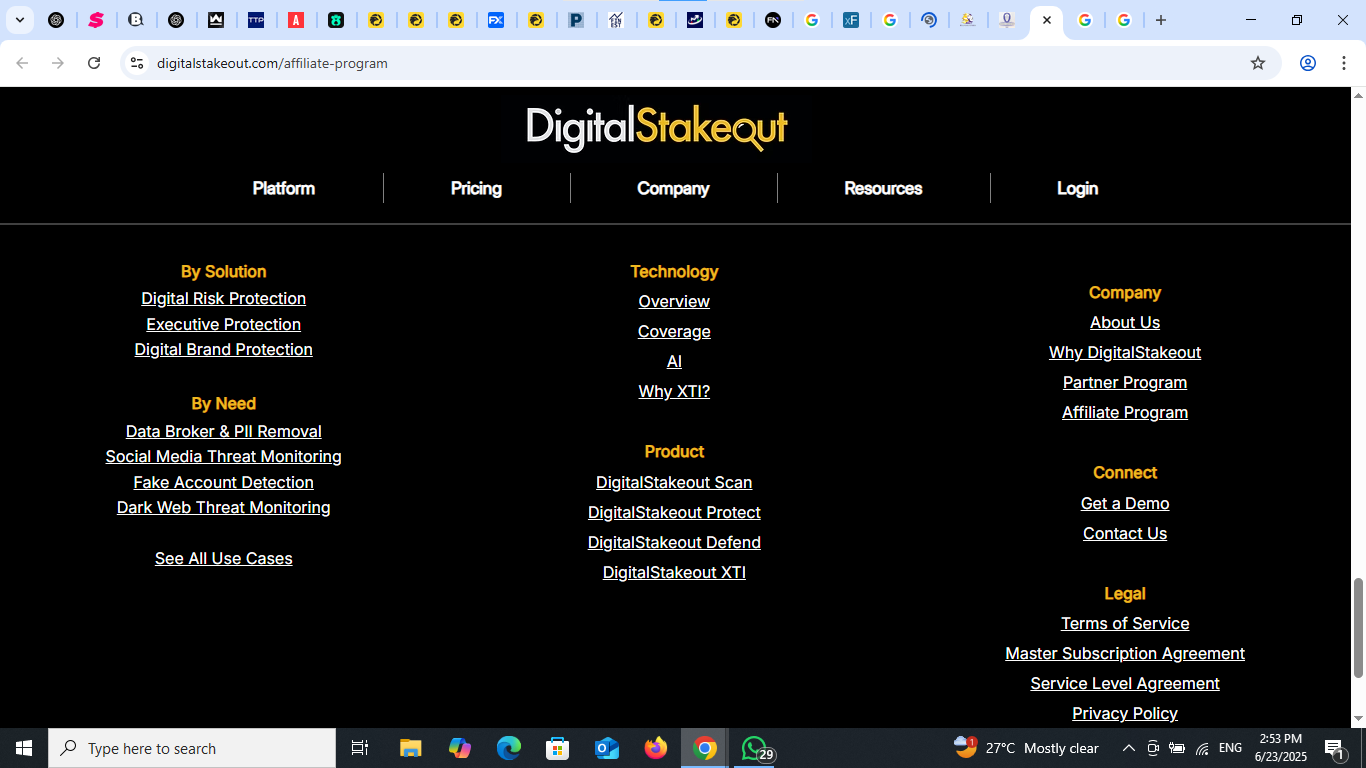Launch Microsoft Edge from the taskbar
Image resolution: width=1366 pixels, height=768 pixels.
click(509, 748)
